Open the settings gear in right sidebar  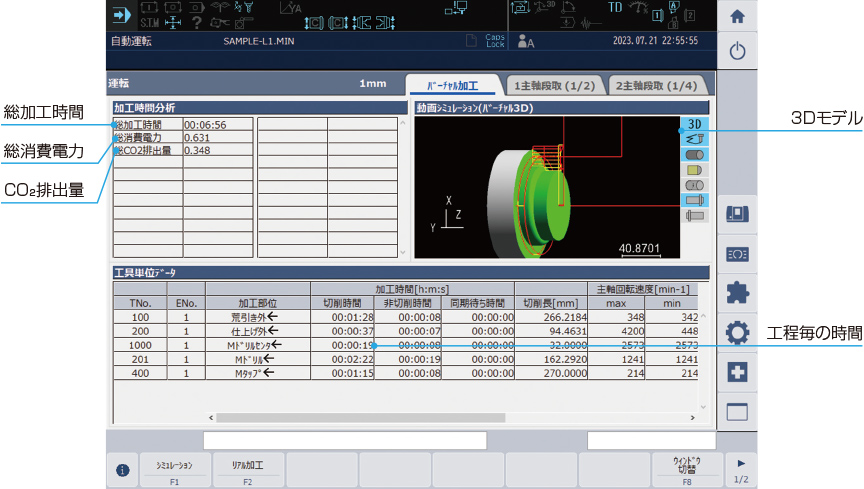coord(737,332)
